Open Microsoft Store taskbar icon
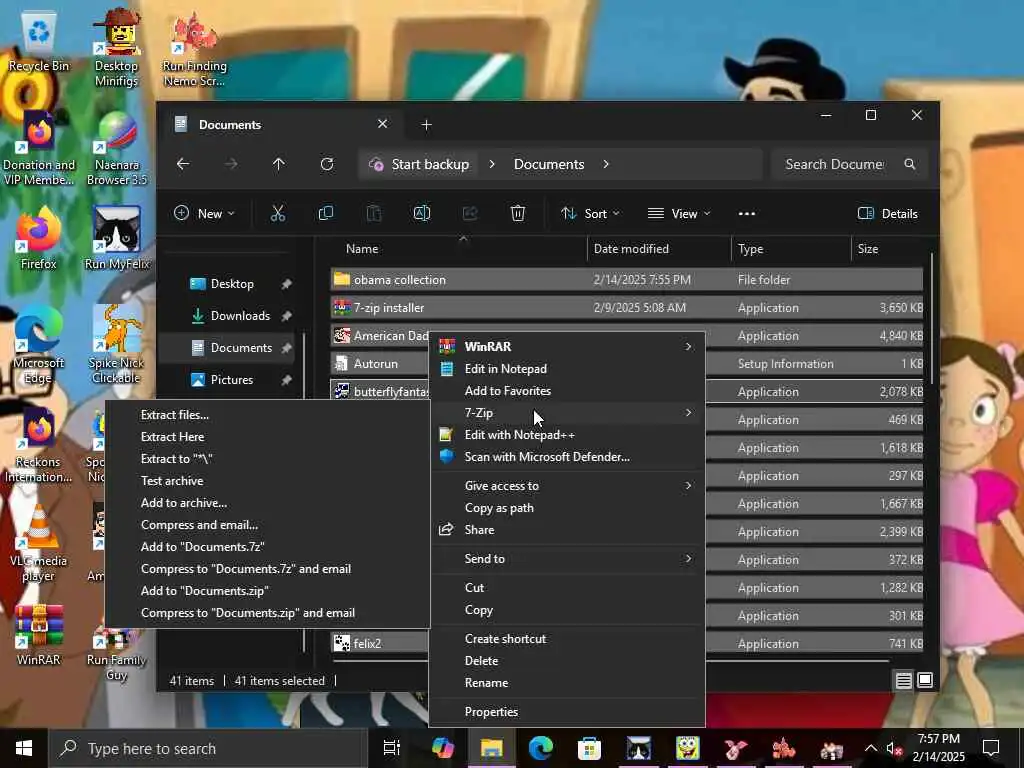 (589, 748)
